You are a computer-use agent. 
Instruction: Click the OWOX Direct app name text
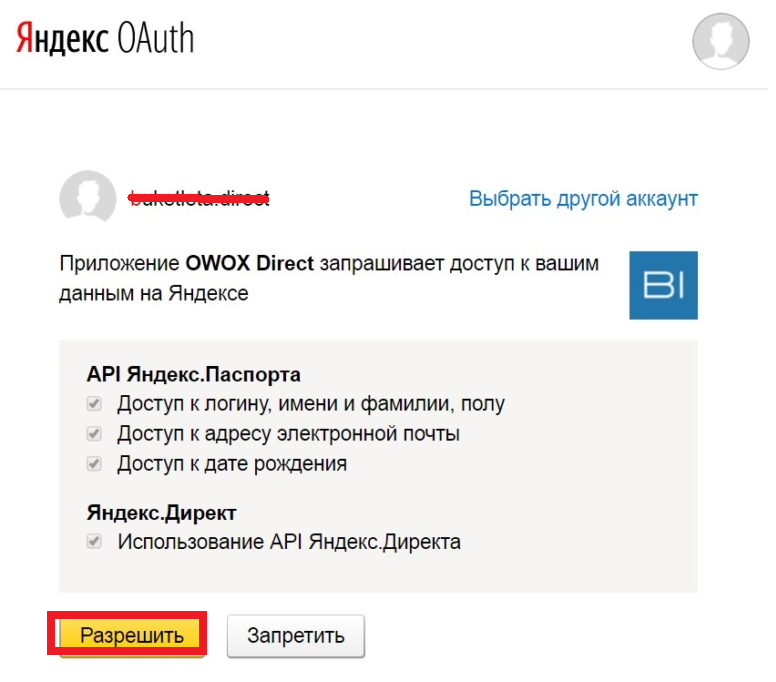coord(249,263)
